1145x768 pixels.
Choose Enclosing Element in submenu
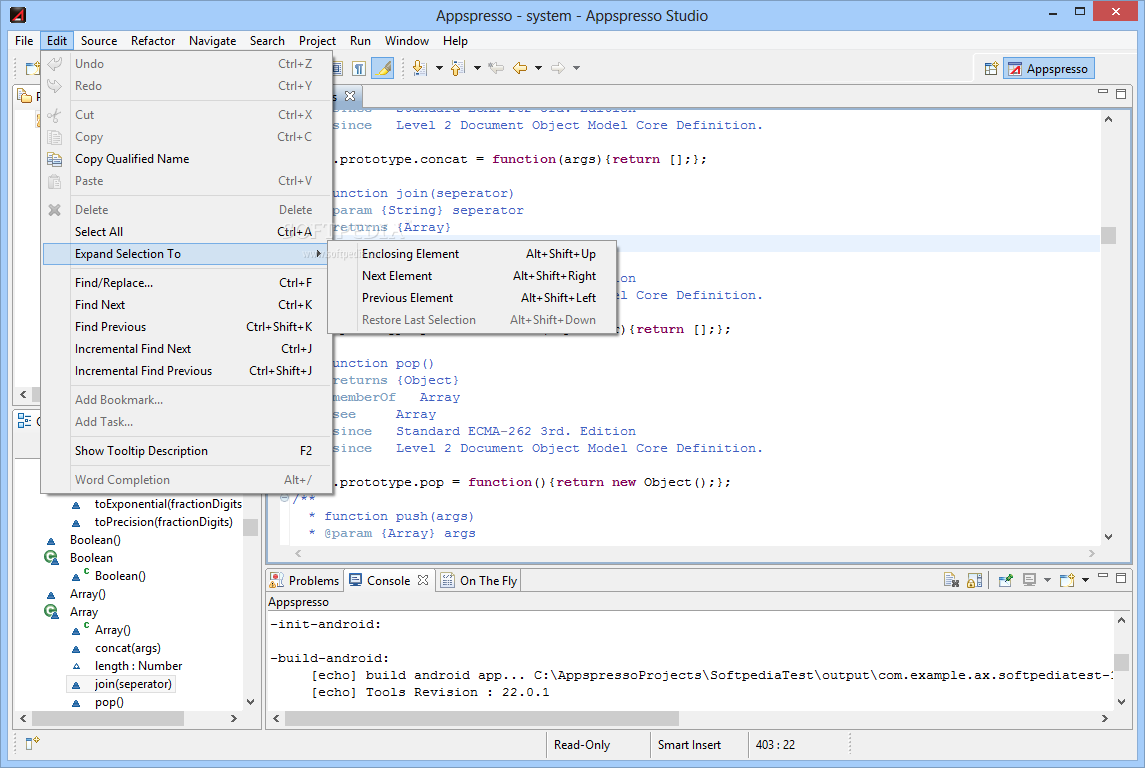(472, 254)
